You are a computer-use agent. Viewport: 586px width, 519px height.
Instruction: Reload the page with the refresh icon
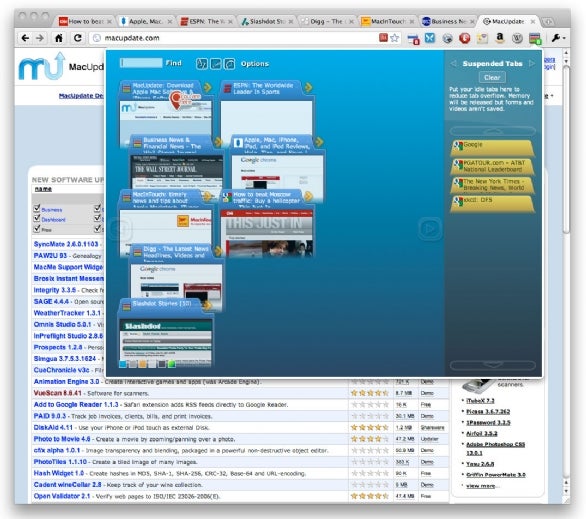coord(77,38)
